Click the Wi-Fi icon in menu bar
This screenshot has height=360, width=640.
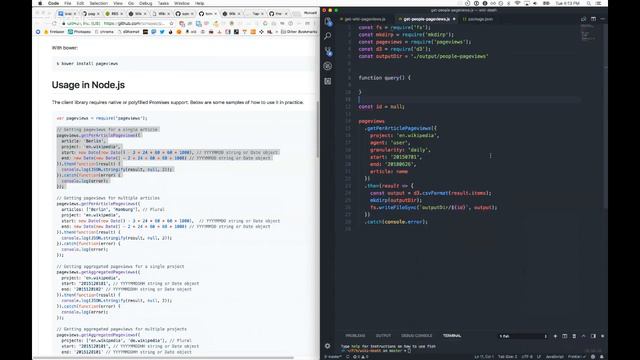point(518,3)
